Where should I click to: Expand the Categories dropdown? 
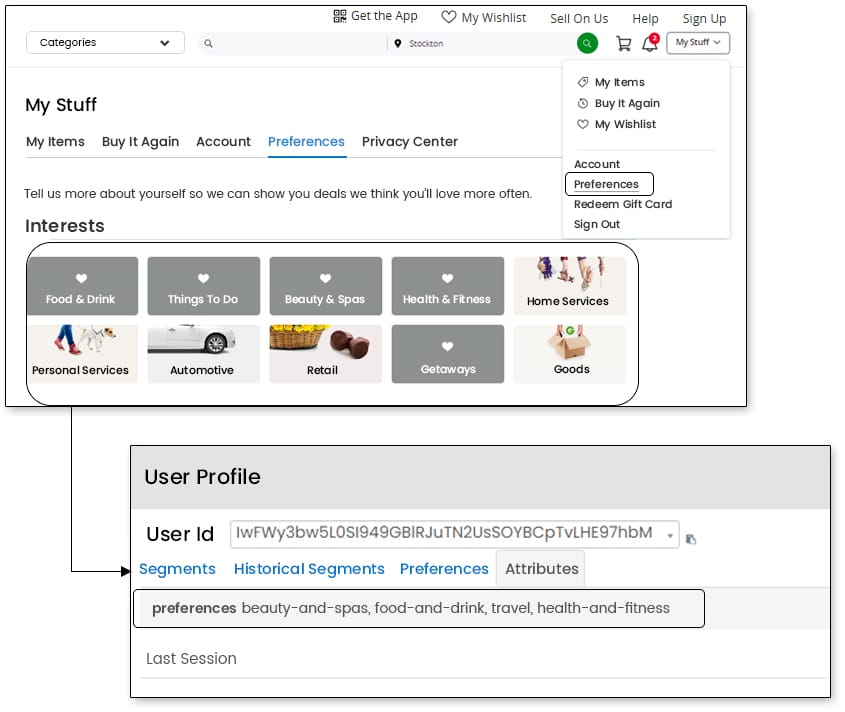click(105, 43)
